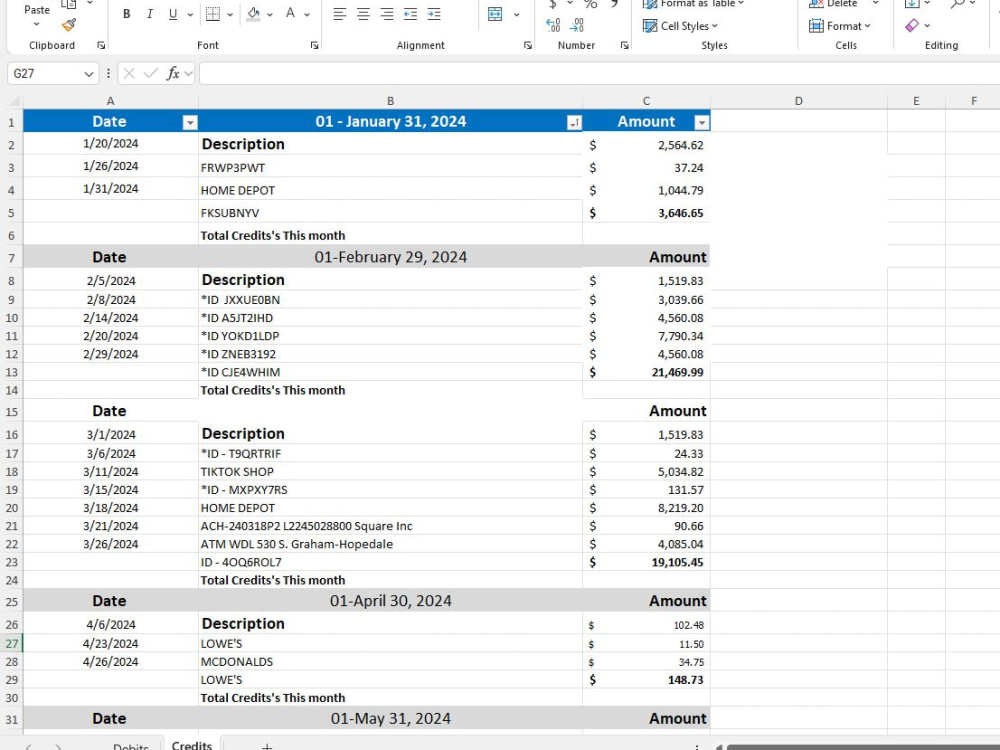Open Paste options dropdown arrow
Image resolution: width=1000 pixels, height=750 pixels.
(36, 24)
